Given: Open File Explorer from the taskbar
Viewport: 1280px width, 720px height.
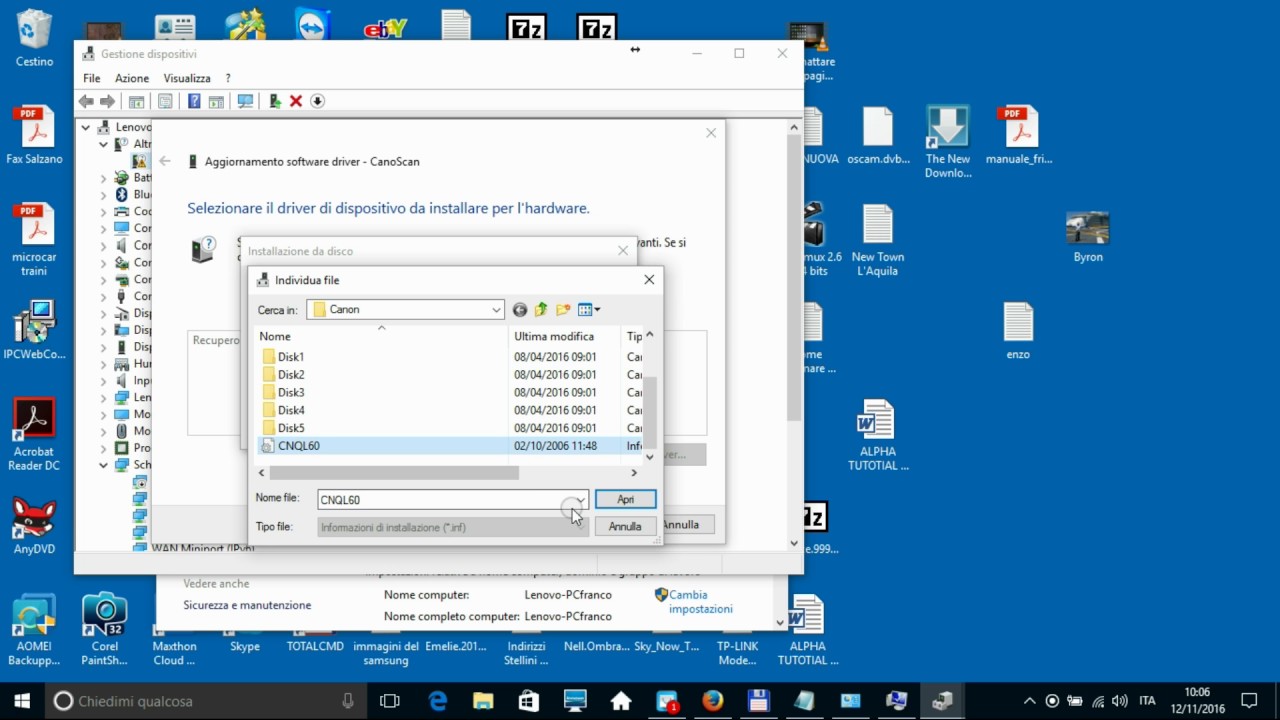Looking at the screenshot, I should pyautogui.click(x=483, y=701).
